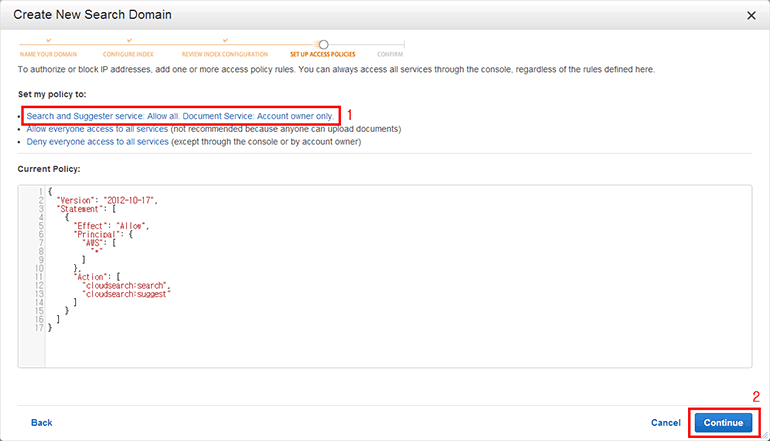Click the current step circle indicator

323,44
